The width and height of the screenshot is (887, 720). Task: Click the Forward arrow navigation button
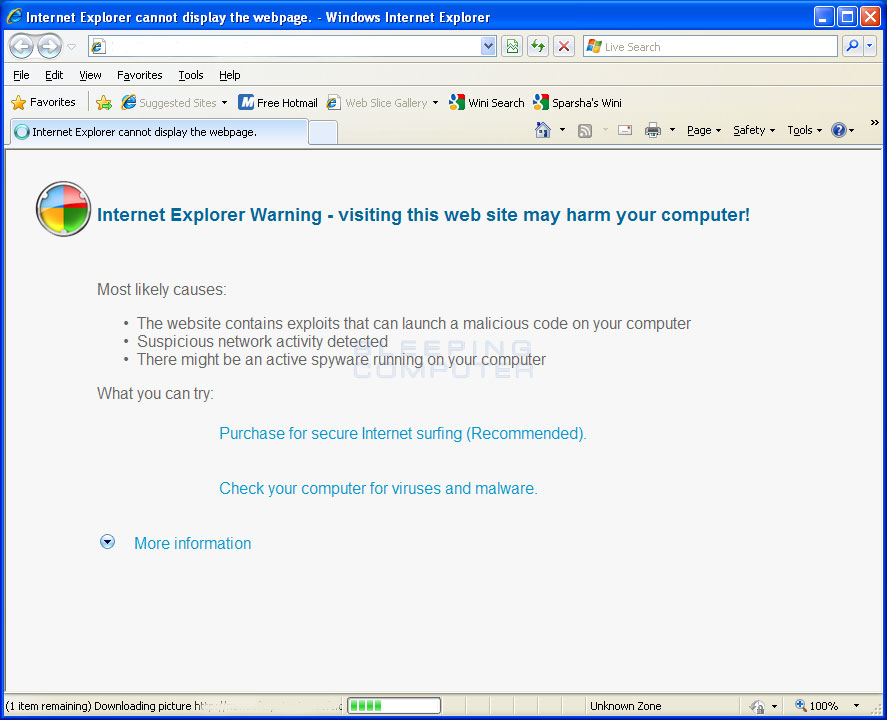point(50,46)
